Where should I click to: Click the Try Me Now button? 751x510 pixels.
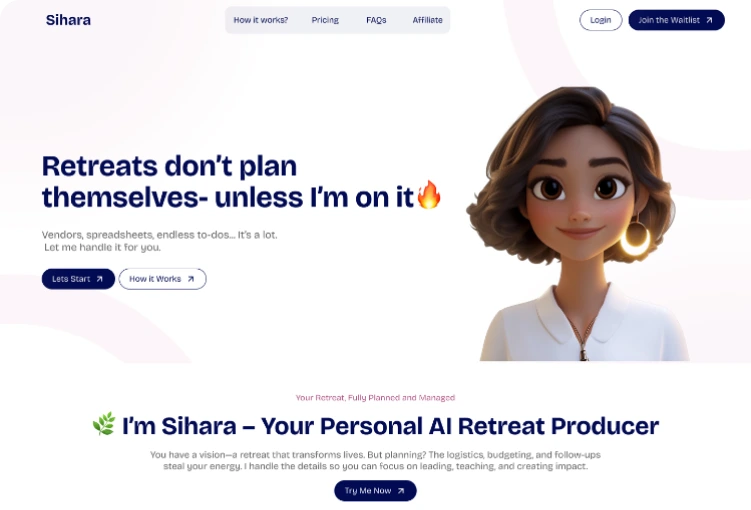pyautogui.click(x=376, y=491)
